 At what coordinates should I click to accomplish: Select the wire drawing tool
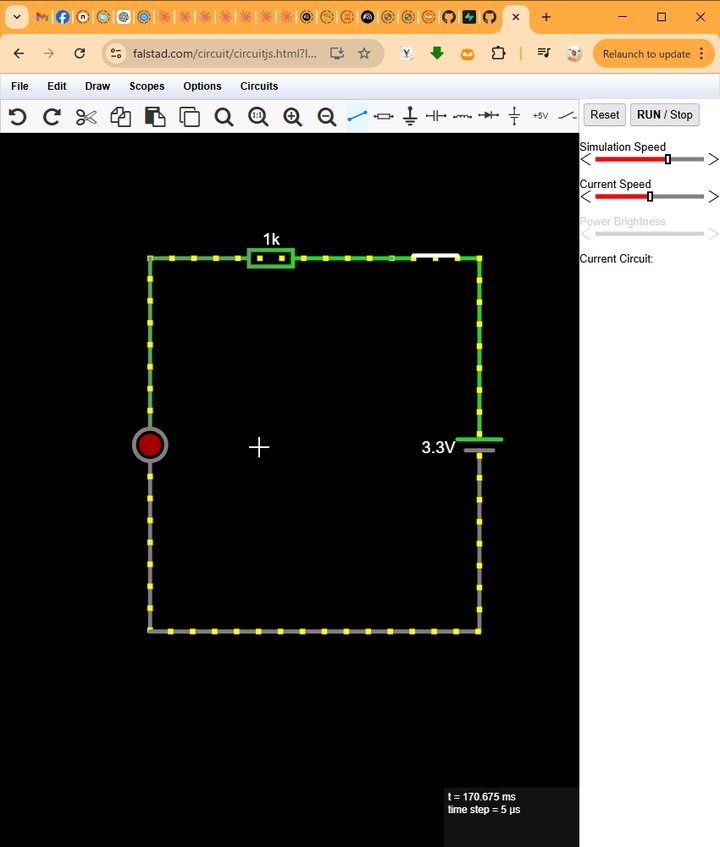tap(357, 116)
